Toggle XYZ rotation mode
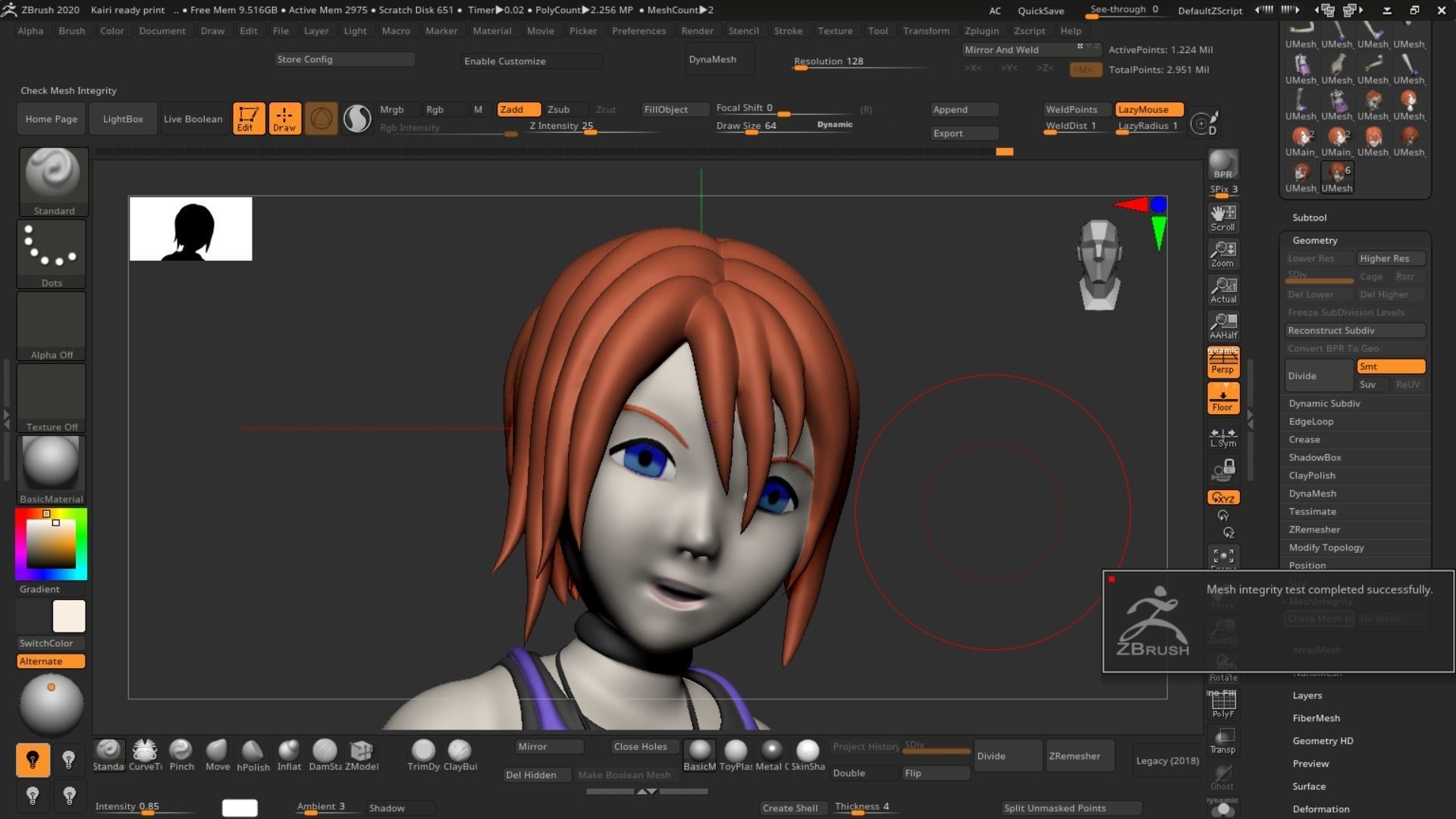 1223,498
